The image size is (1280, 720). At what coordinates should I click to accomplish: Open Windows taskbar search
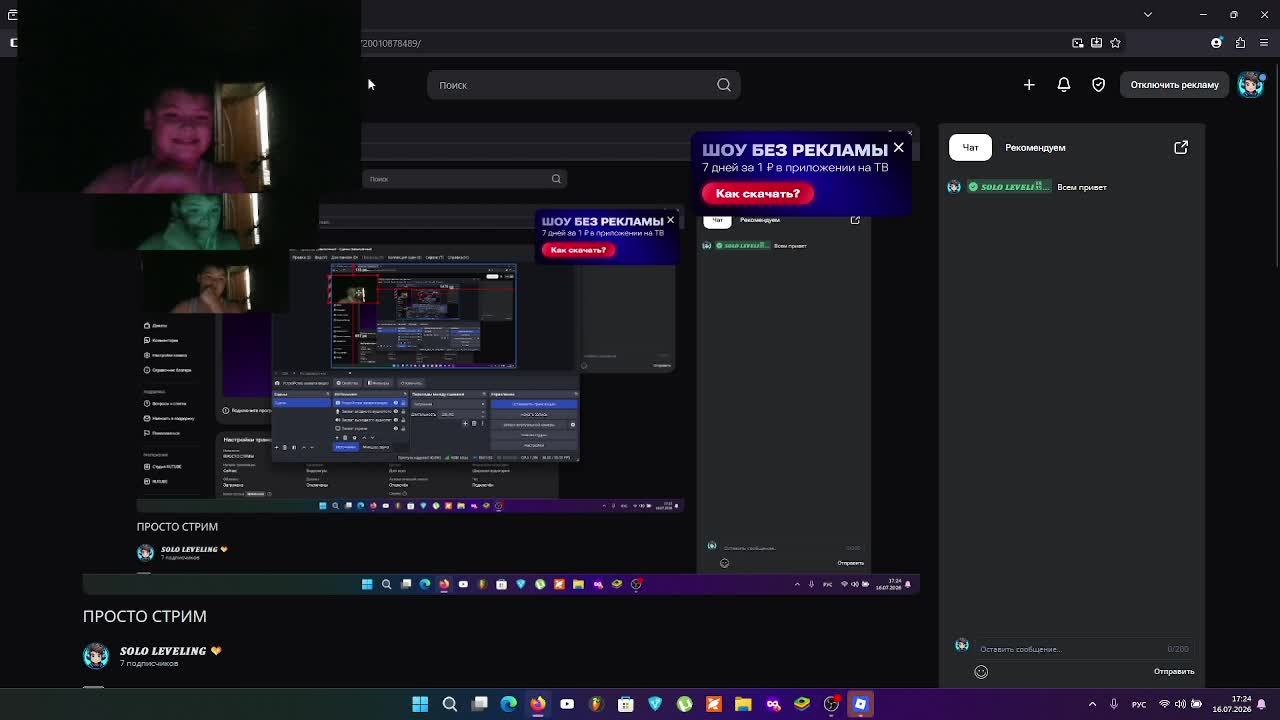point(450,704)
